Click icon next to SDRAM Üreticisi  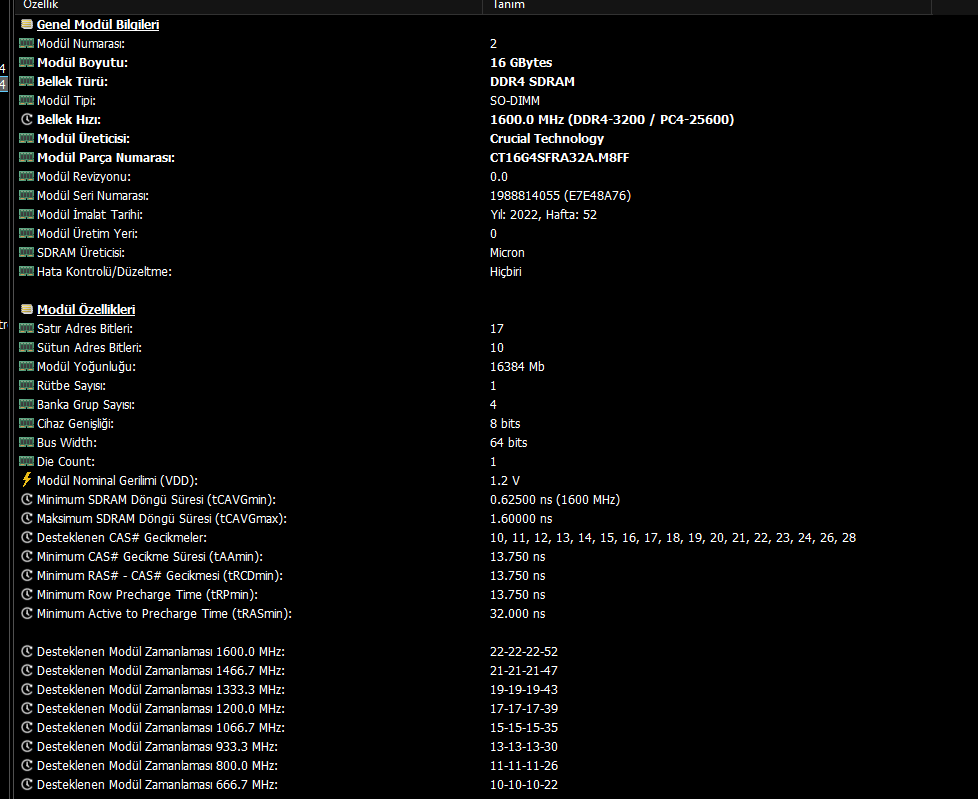click(26, 253)
